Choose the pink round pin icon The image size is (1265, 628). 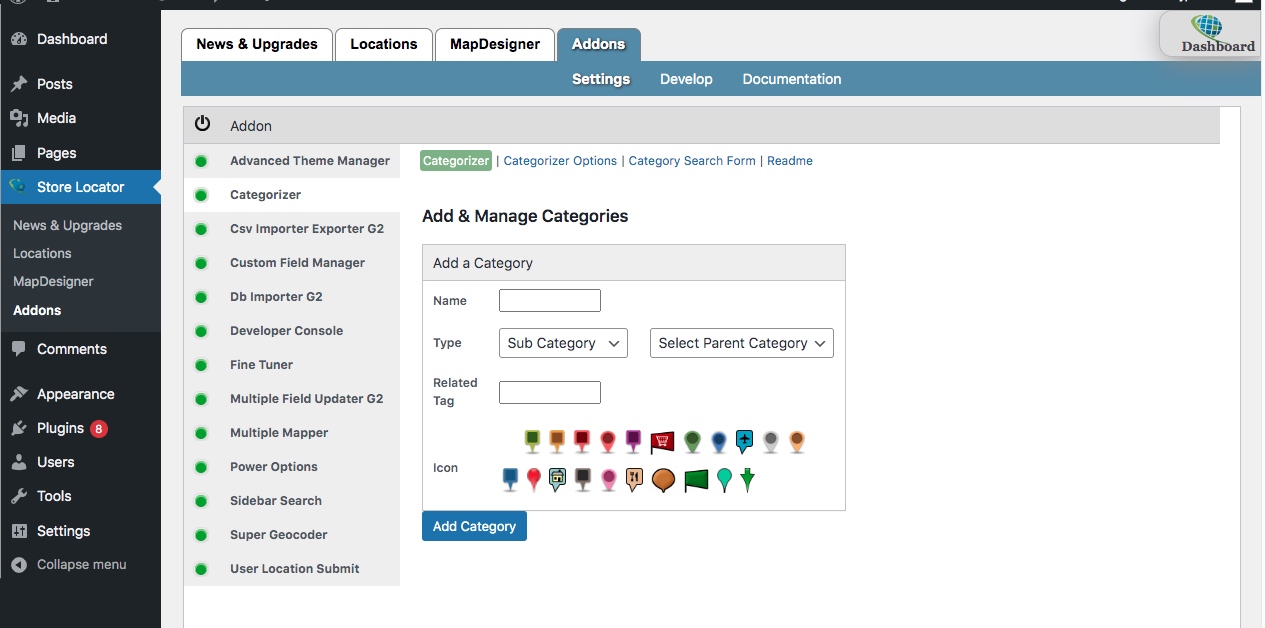608,480
